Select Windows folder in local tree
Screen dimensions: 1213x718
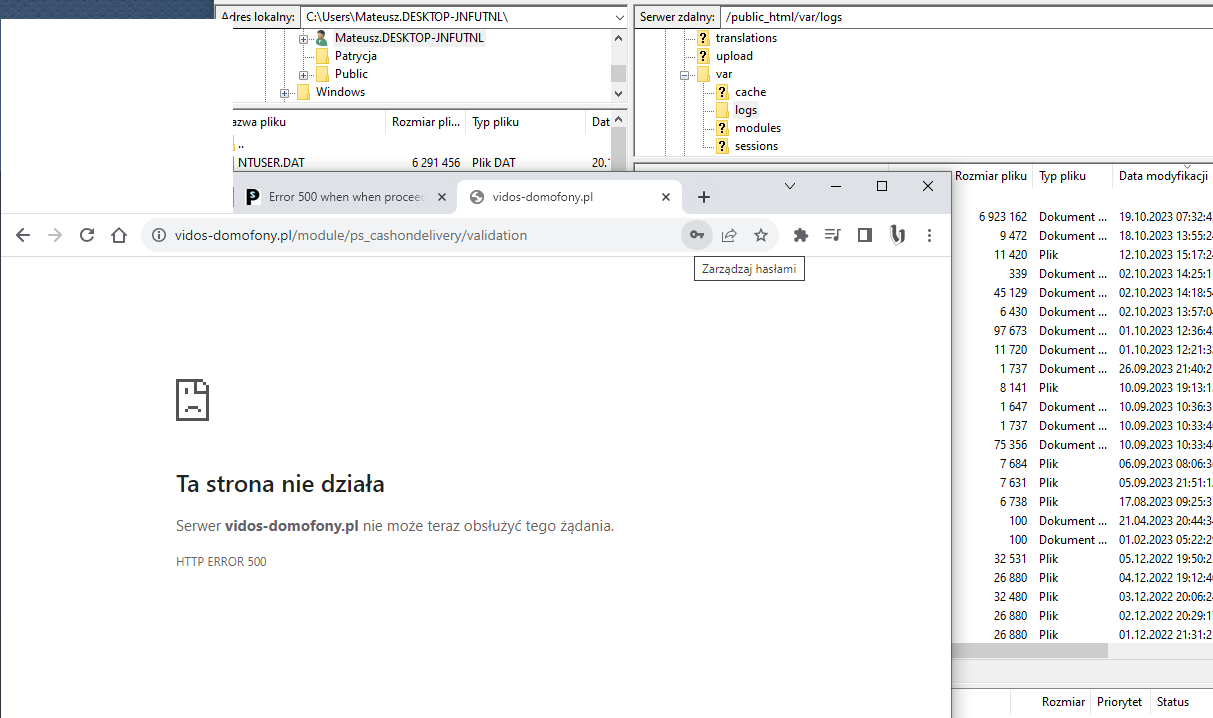pos(340,92)
